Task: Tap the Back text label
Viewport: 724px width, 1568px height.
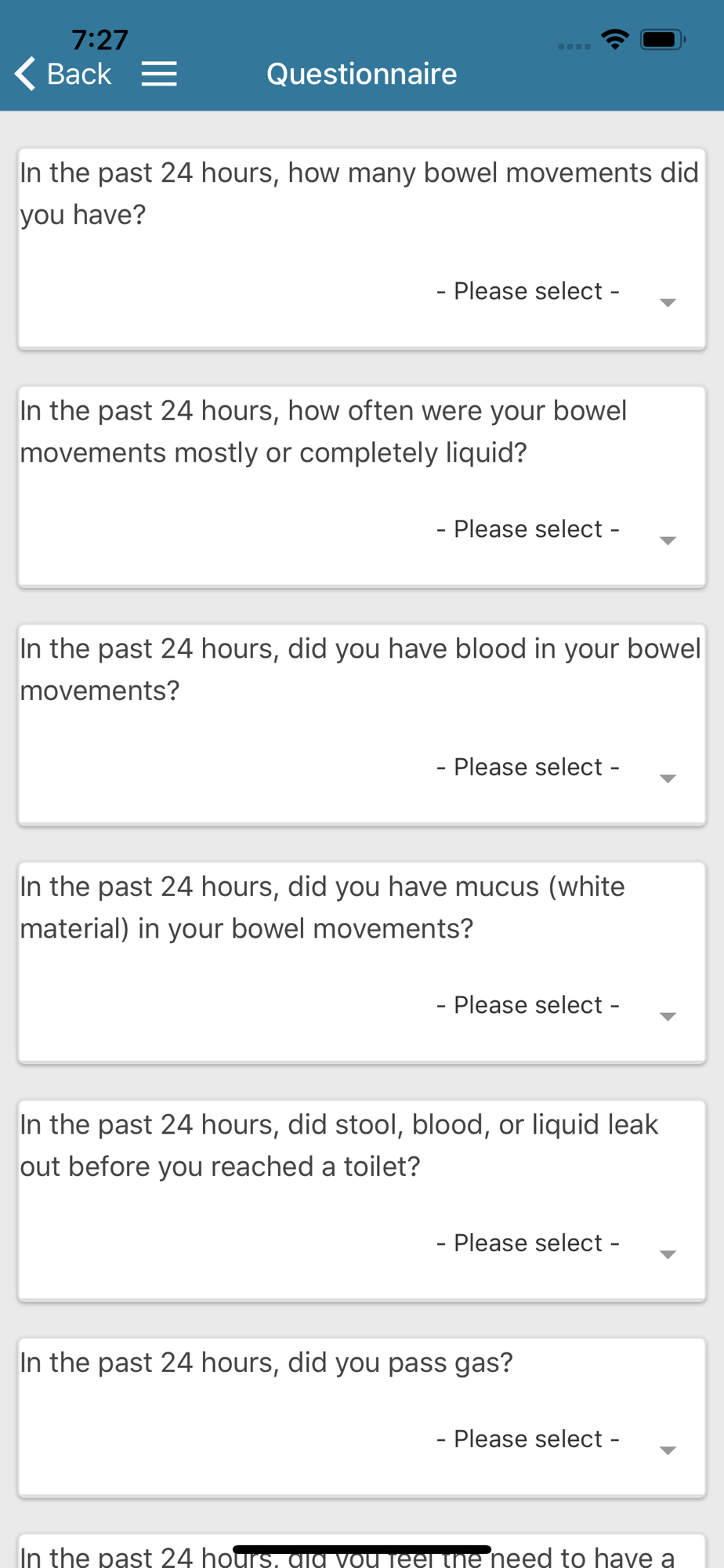Action: pos(79,74)
